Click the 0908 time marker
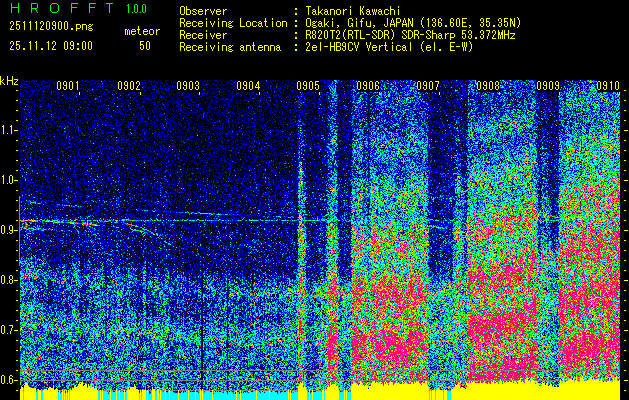Screen dimensions: 629x400 (488, 85)
